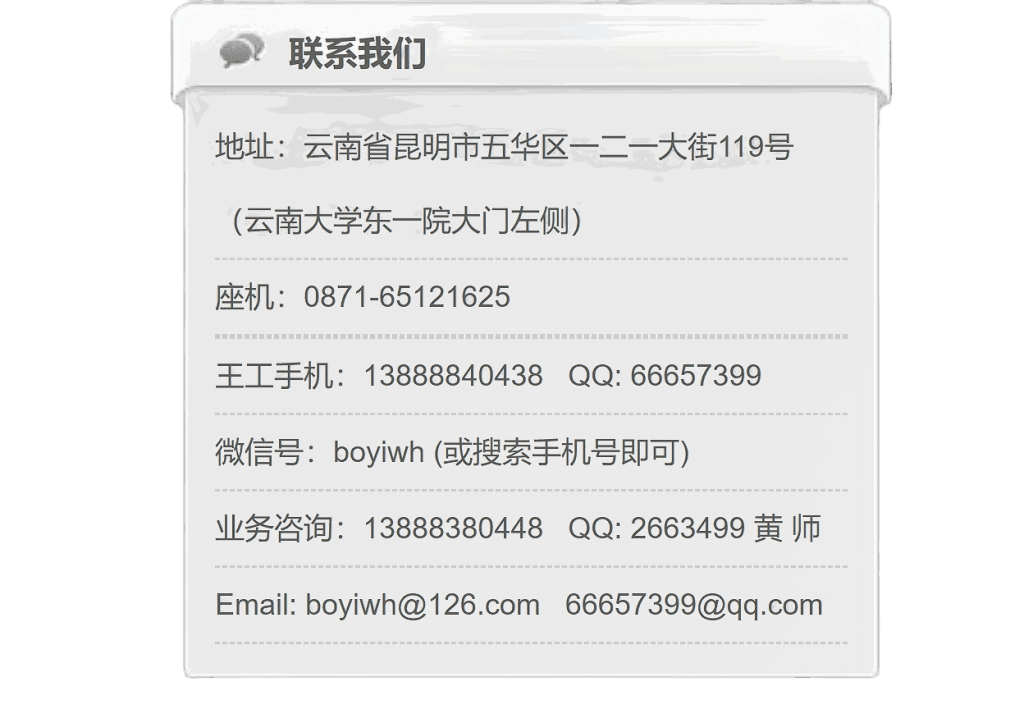This screenshot has height=709, width=1024.
Task: Click the 或搜索手机号即可 hint text
Action: [562, 452]
